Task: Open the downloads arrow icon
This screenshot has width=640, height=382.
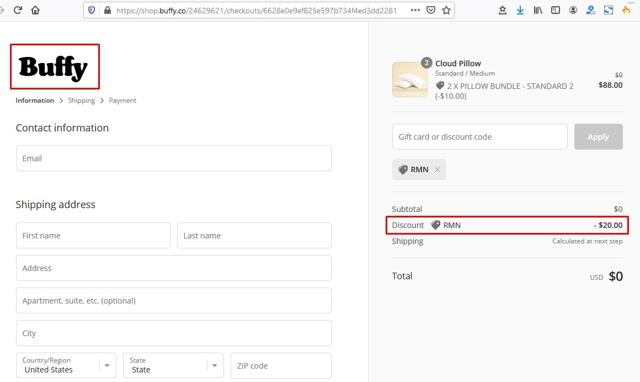Action: coord(520,10)
